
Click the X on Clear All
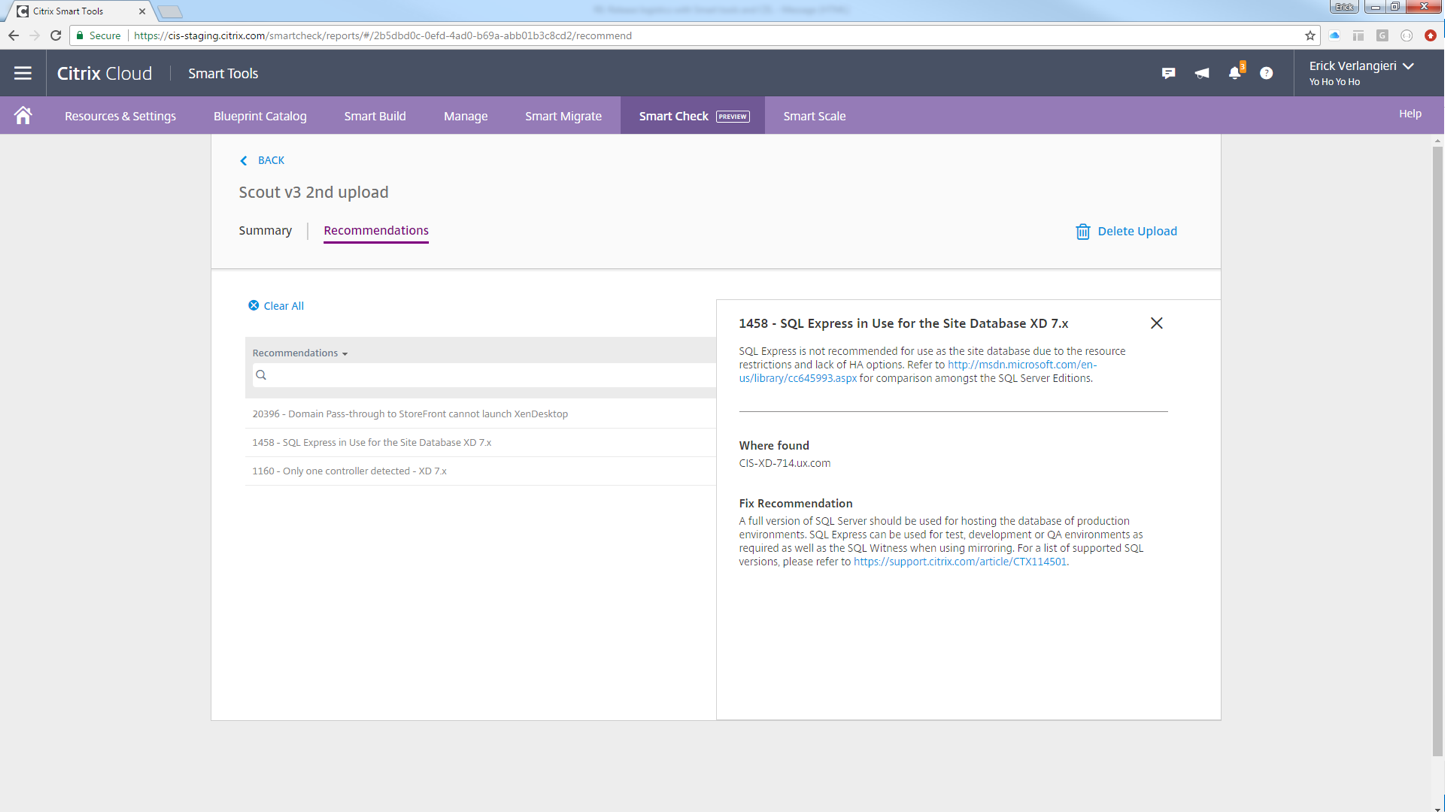[254, 306]
